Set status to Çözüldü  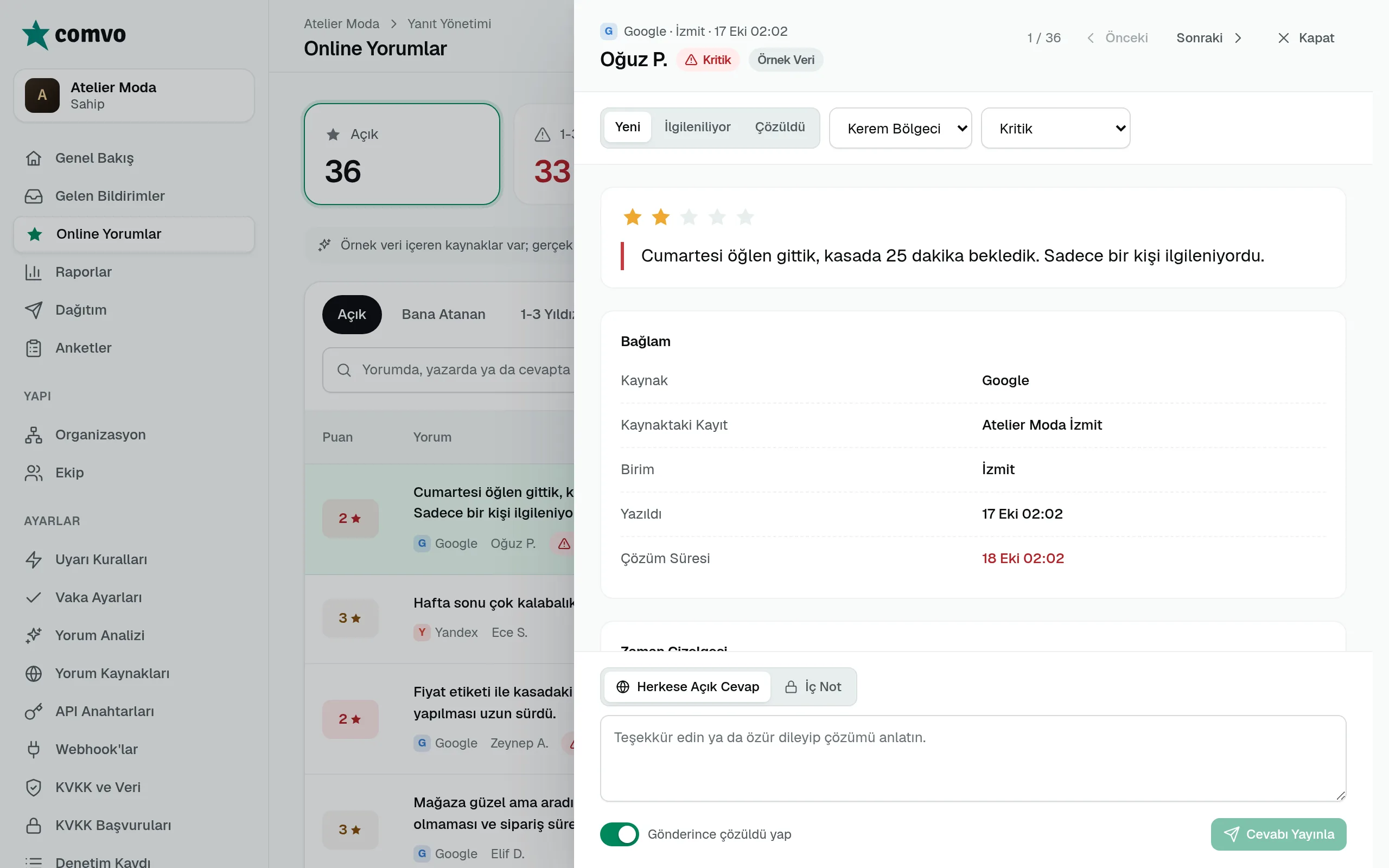(780, 127)
